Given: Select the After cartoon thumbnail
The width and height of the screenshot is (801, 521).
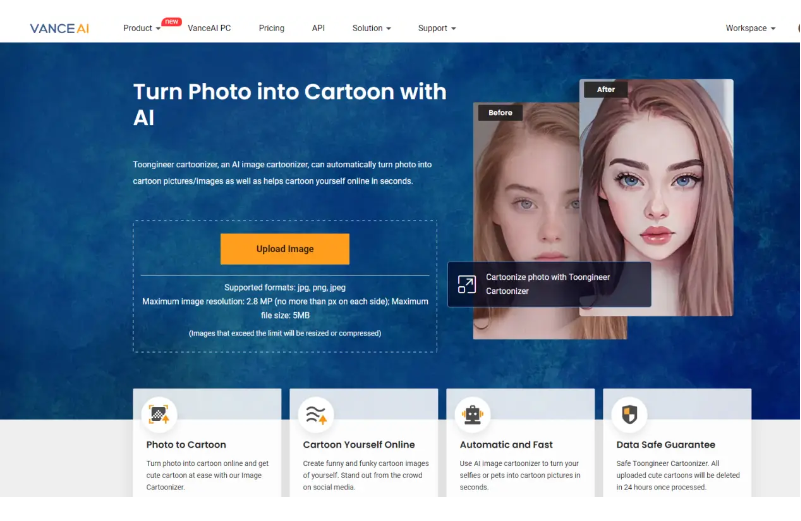Looking at the screenshot, I should click(x=656, y=197).
